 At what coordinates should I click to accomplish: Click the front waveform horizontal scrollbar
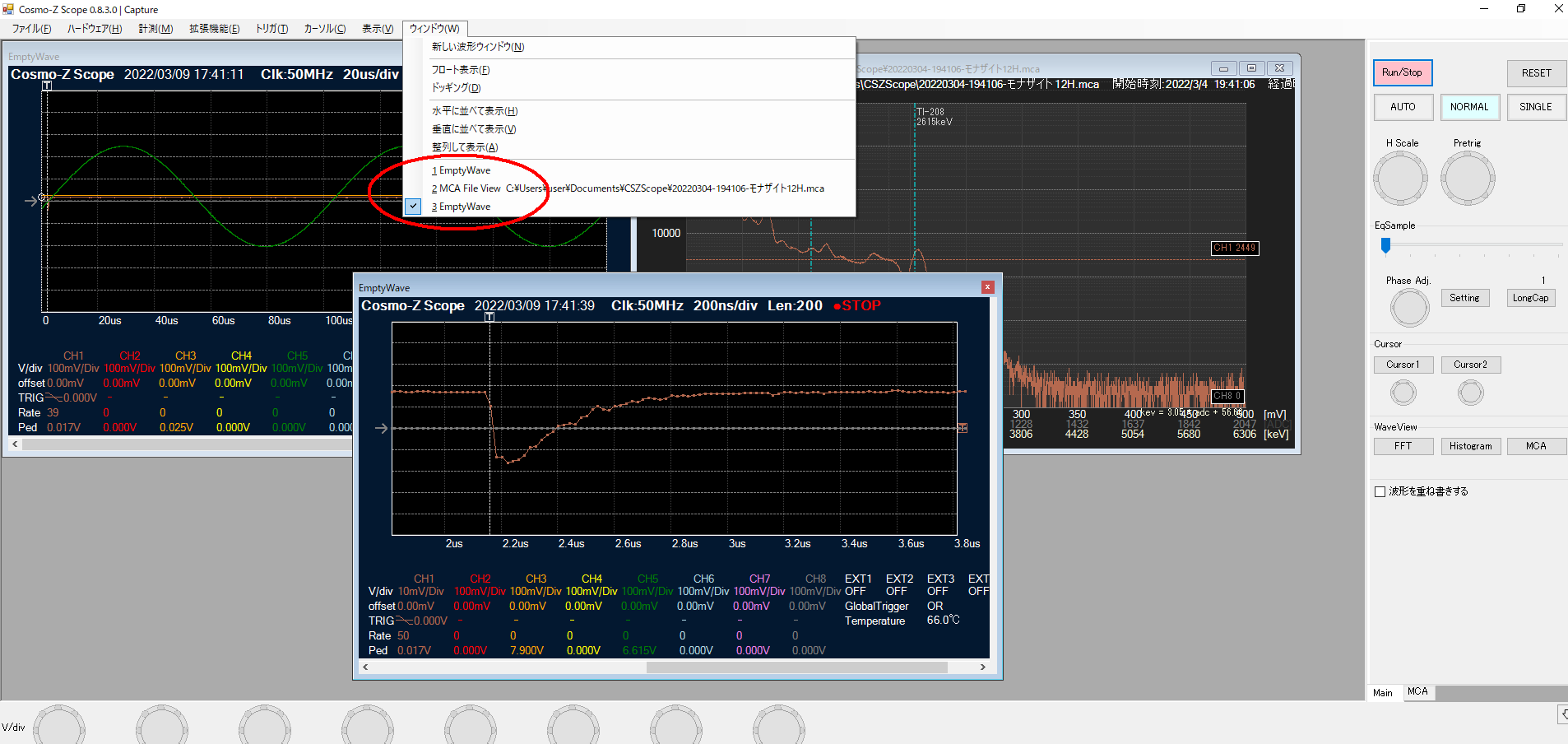tap(796, 667)
